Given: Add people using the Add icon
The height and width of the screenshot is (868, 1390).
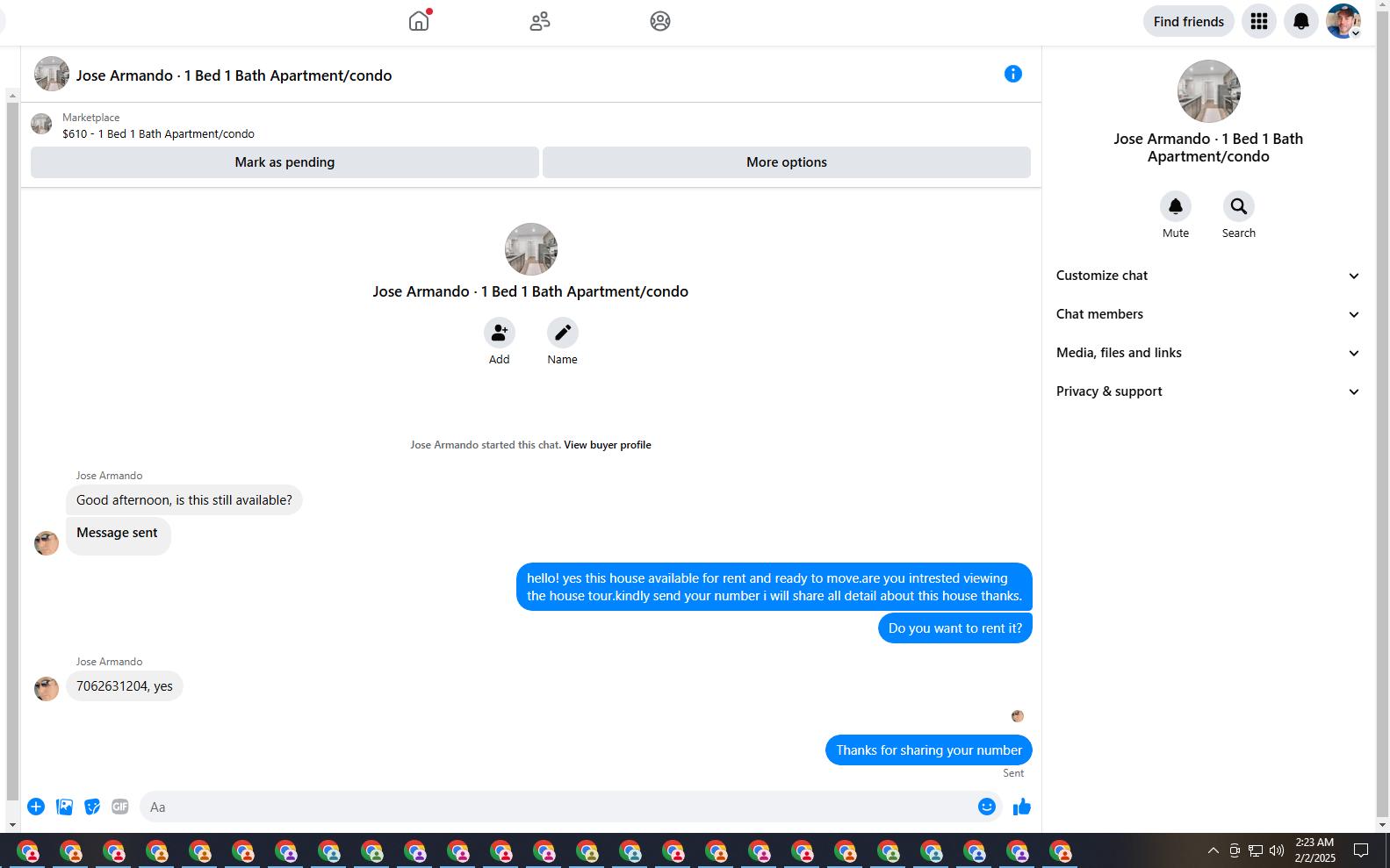Looking at the screenshot, I should tap(500, 333).
